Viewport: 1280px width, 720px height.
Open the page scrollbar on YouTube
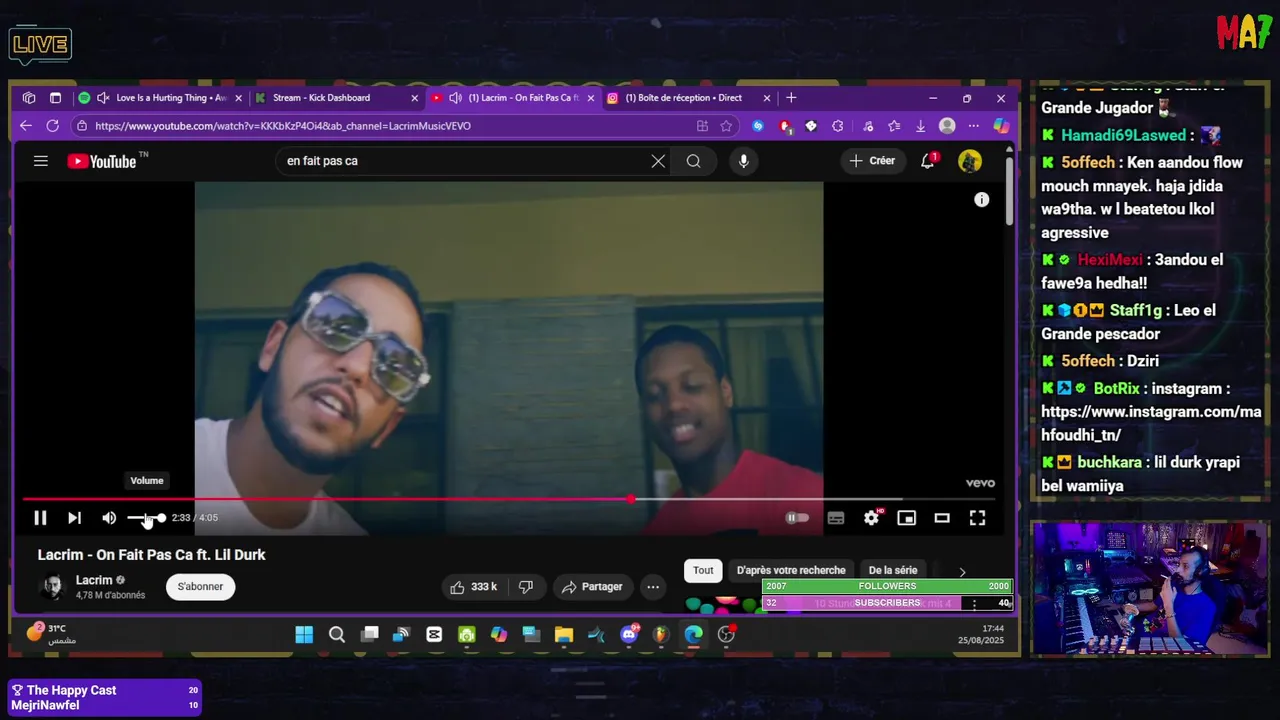pyautogui.click(x=1009, y=190)
